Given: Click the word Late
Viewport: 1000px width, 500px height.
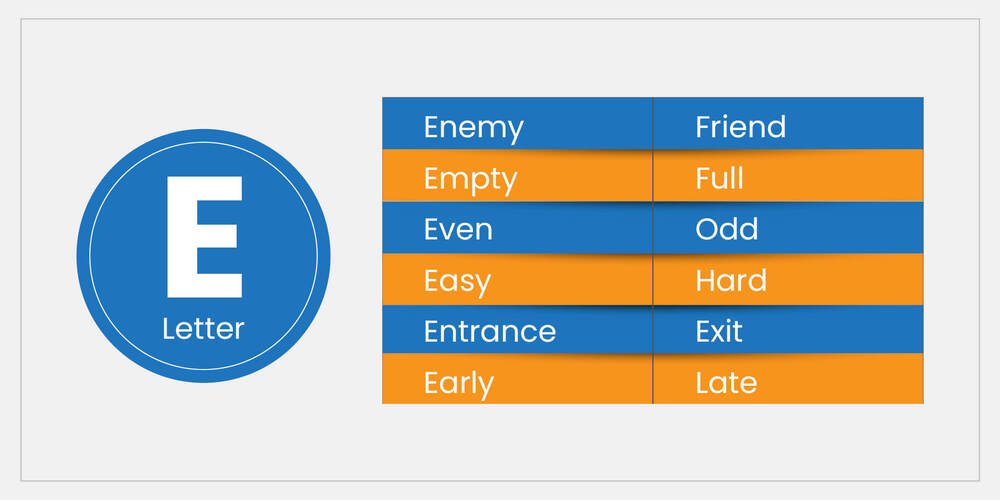Looking at the screenshot, I should 726,382.
